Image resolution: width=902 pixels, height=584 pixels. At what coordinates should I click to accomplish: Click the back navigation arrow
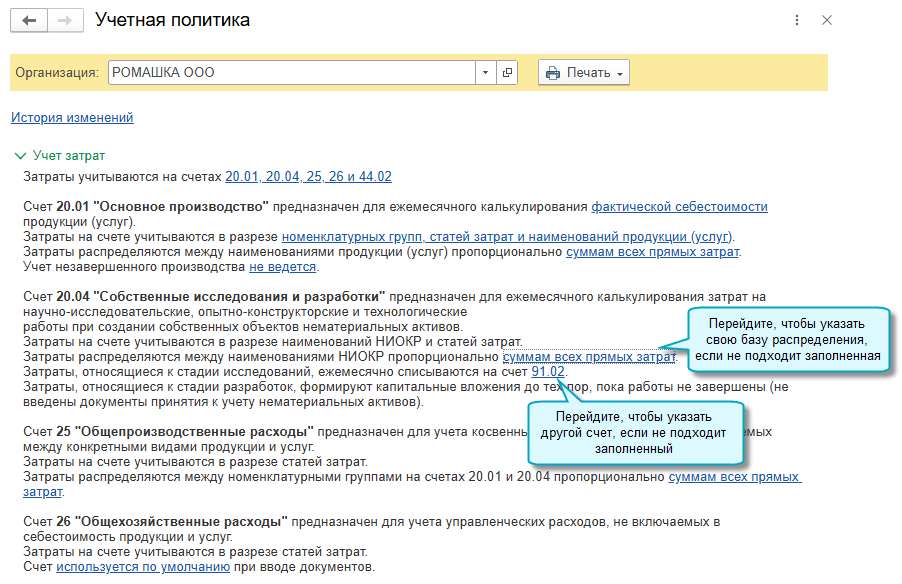click(28, 21)
